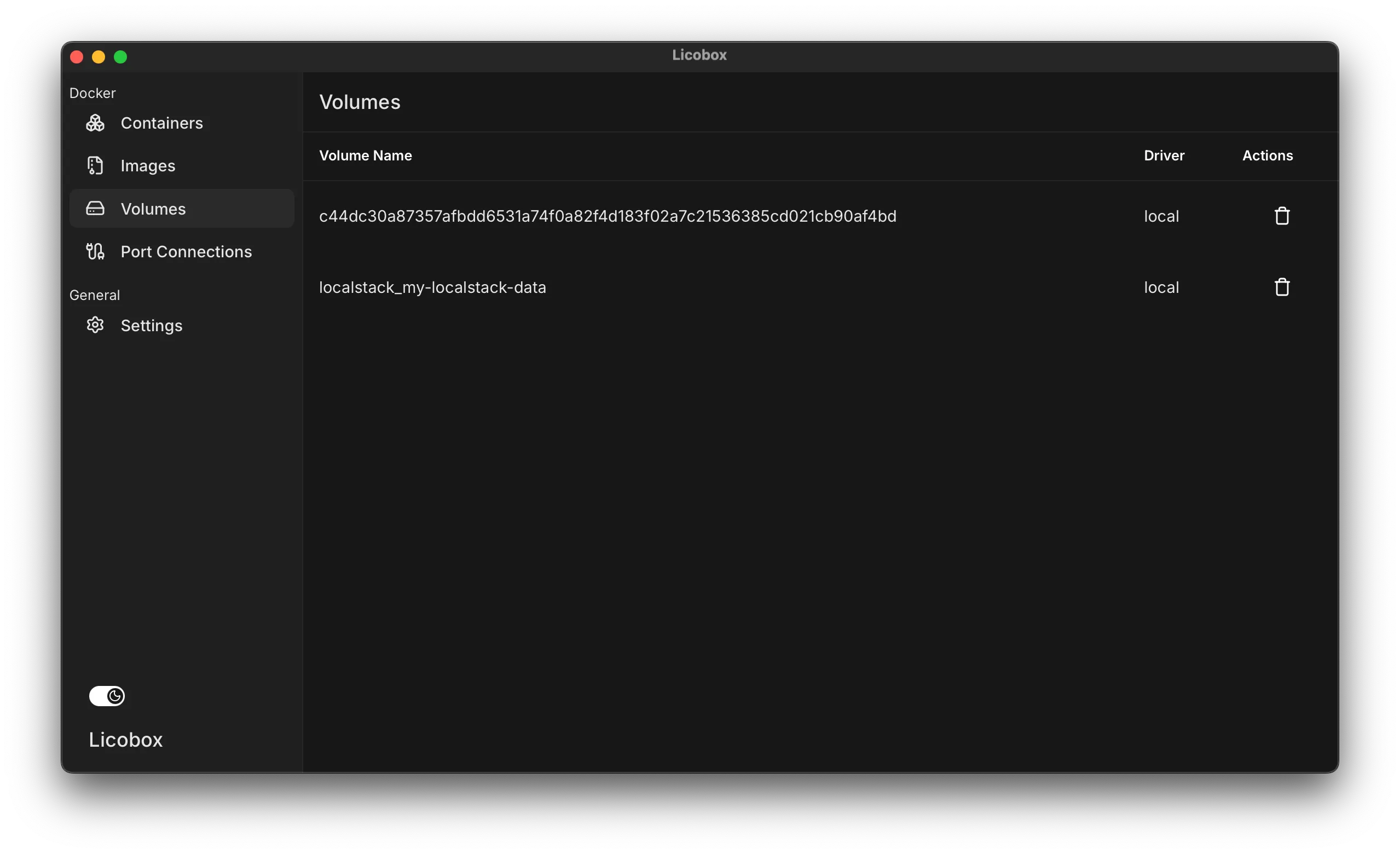Toggle the dark mode switch
The image size is (1400, 854).
(108, 695)
